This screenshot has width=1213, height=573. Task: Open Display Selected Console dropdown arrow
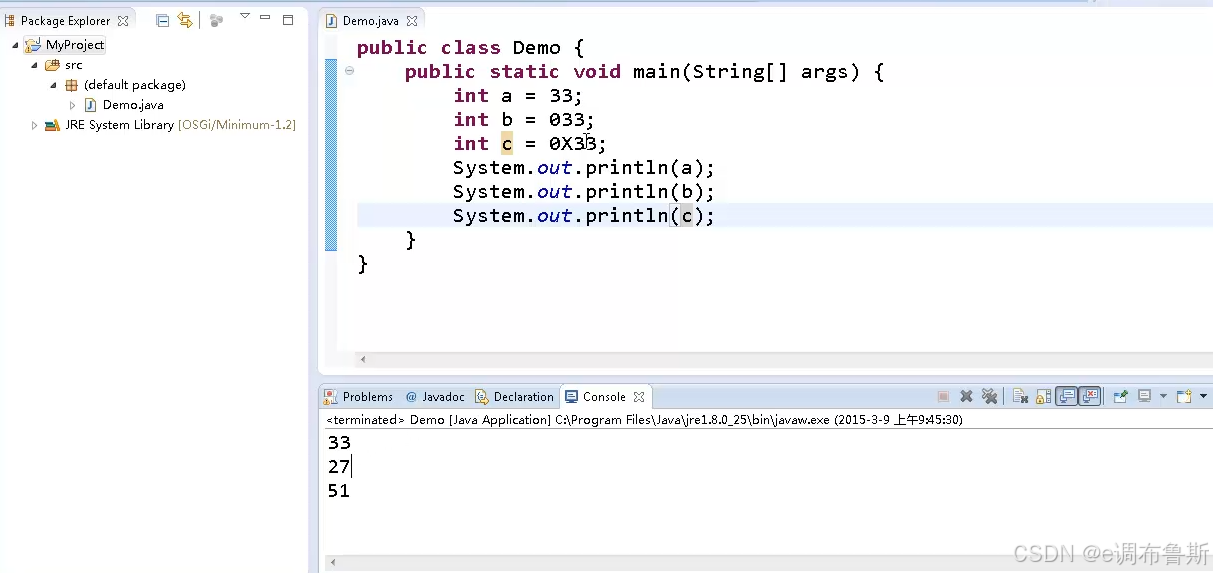point(1163,397)
